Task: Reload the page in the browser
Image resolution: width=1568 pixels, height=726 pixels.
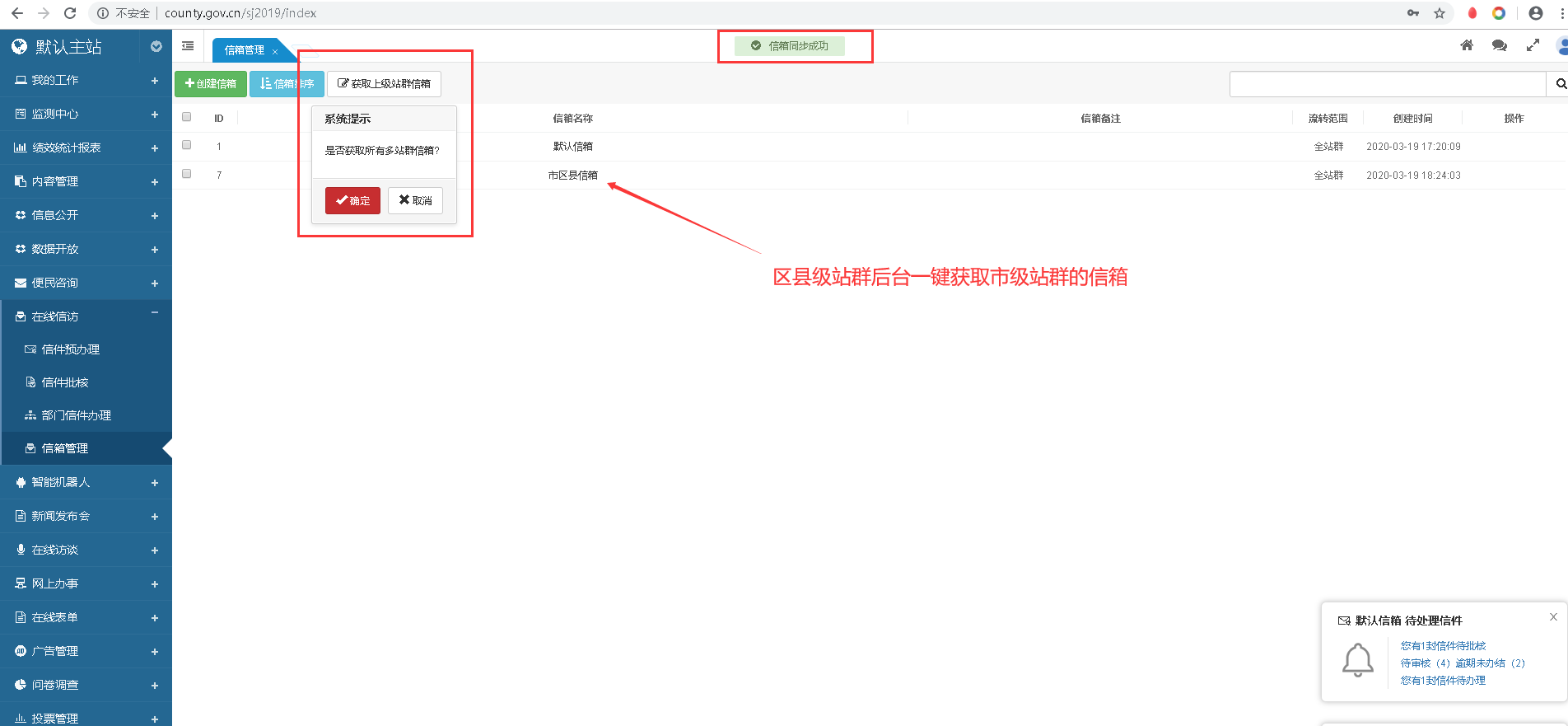Action: point(70,13)
